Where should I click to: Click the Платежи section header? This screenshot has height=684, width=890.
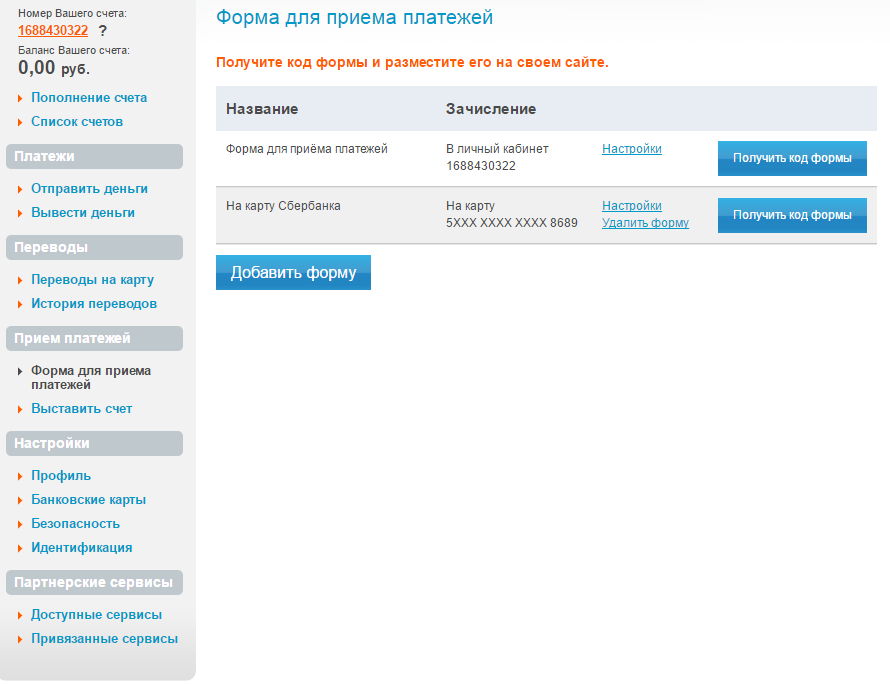[94, 156]
